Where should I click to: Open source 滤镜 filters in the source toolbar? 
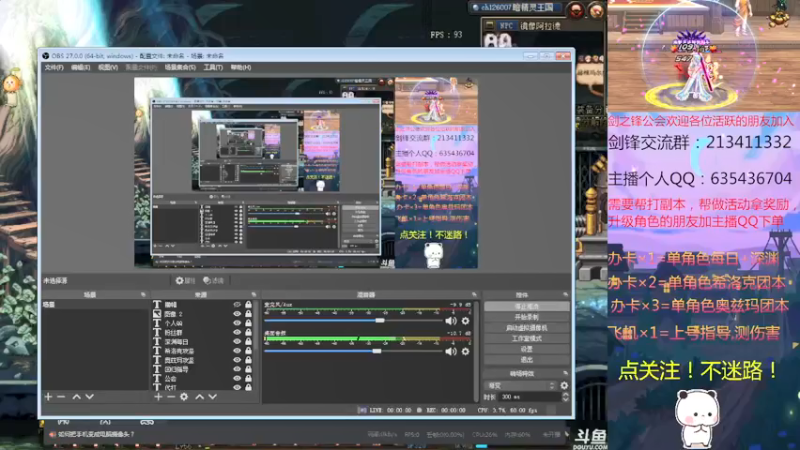point(214,281)
